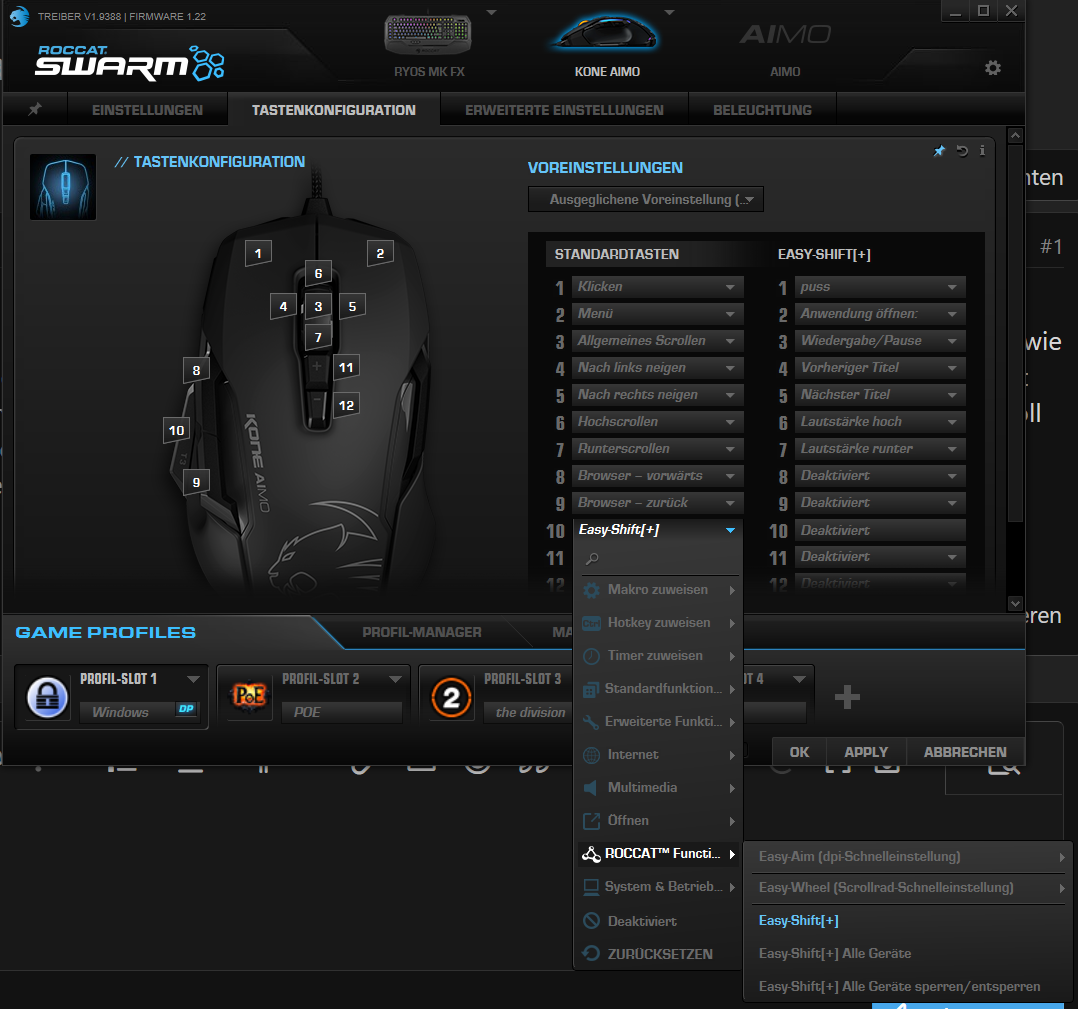The width and height of the screenshot is (1078, 1009).
Task: Click the PoE icon of Profil-Slot 2
Action: pyautogui.click(x=249, y=697)
